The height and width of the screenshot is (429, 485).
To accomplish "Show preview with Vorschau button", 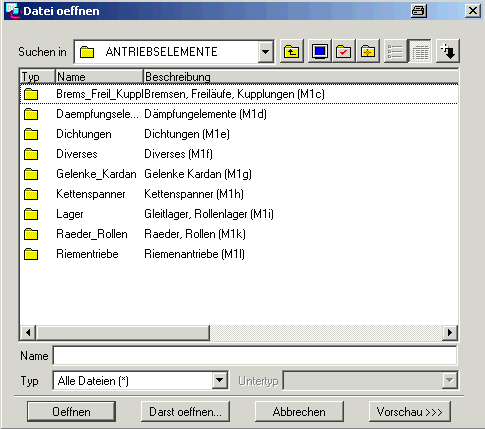I will [410, 412].
